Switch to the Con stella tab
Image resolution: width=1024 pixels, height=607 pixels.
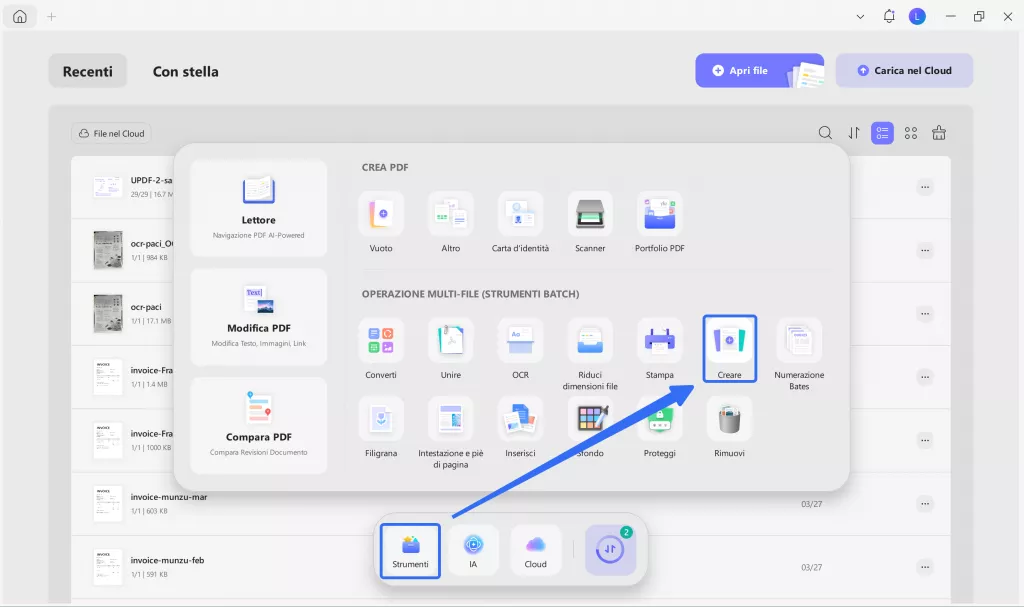[185, 71]
